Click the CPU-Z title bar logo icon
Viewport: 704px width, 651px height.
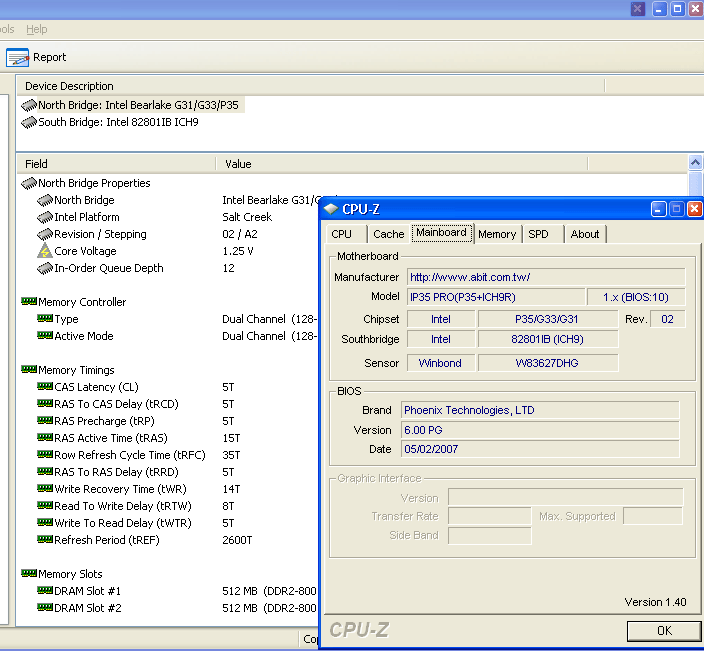click(x=331, y=209)
